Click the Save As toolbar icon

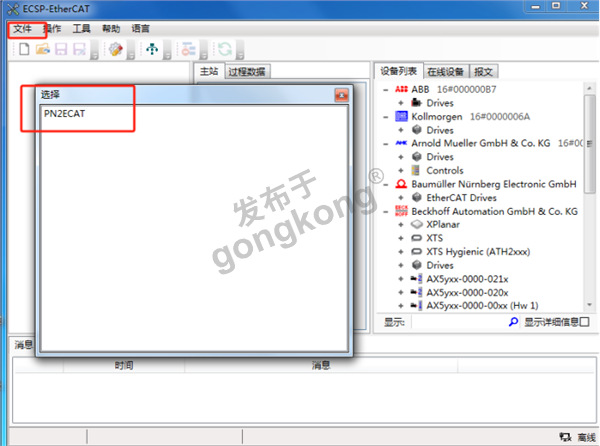(80, 49)
